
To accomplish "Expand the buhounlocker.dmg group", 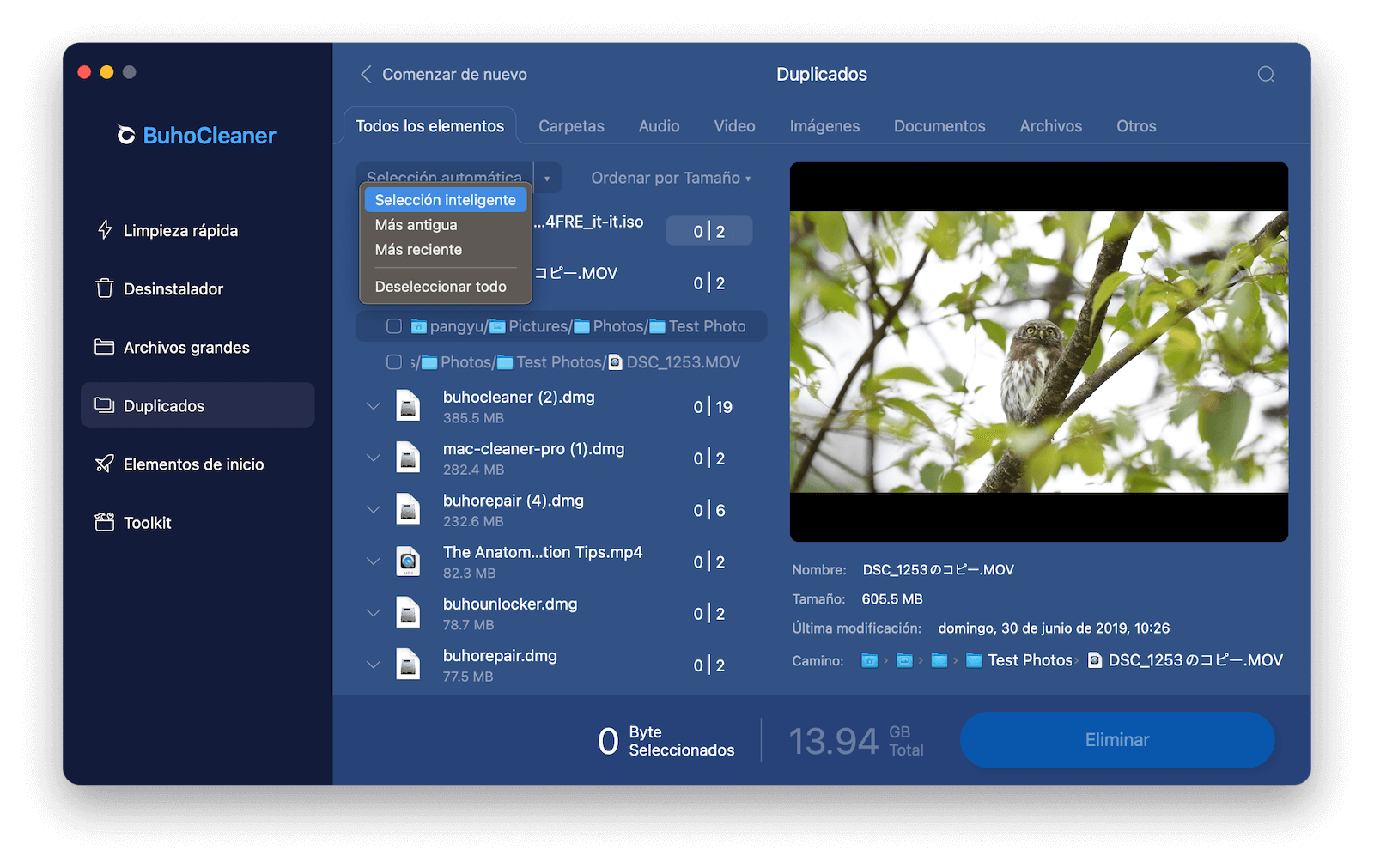I will click(x=374, y=613).
